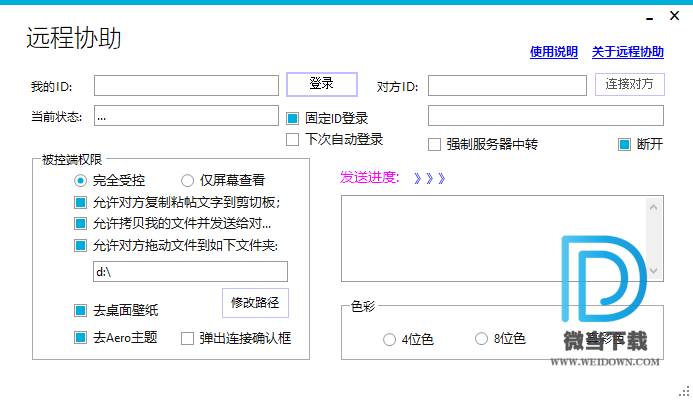Image resolution: width=693 pixels, height=400 pixels.
Task: Uncheck 允许对方复制粘帖文字到剪切板 option
Action: click(x=81, y=203)
